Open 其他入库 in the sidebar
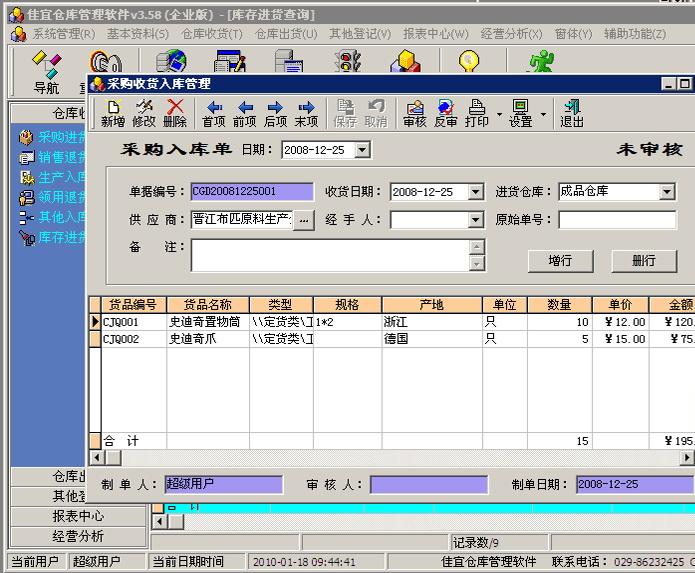 [x=52, y=217]
